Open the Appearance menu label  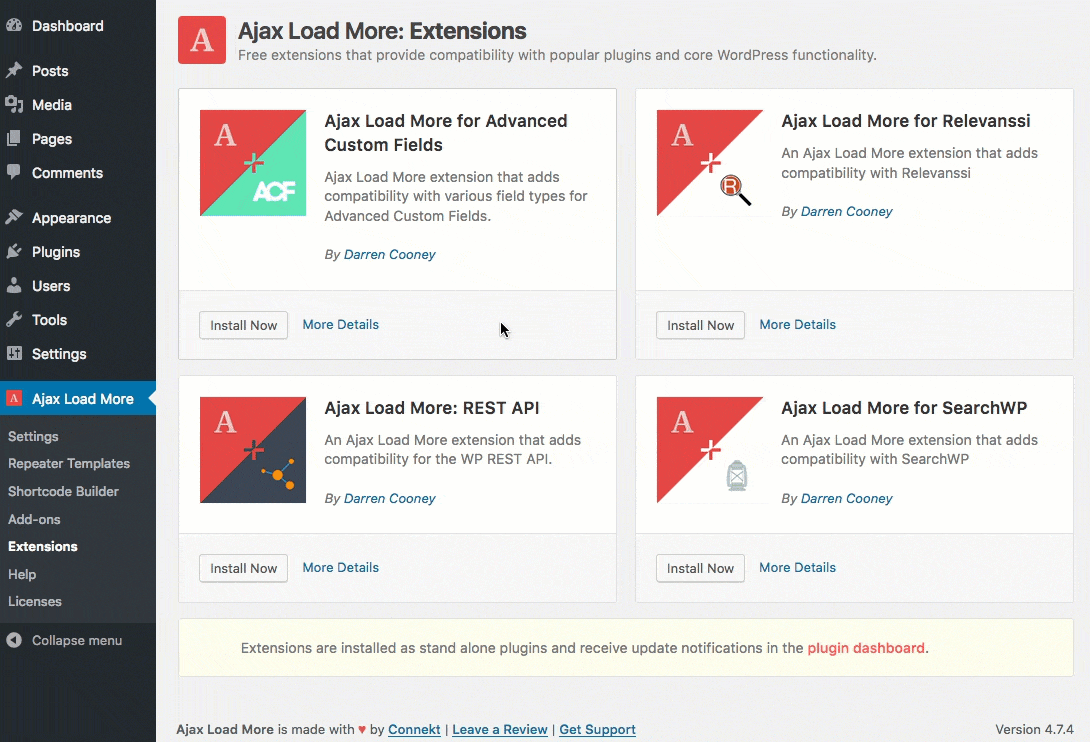[x=72, y=218]
